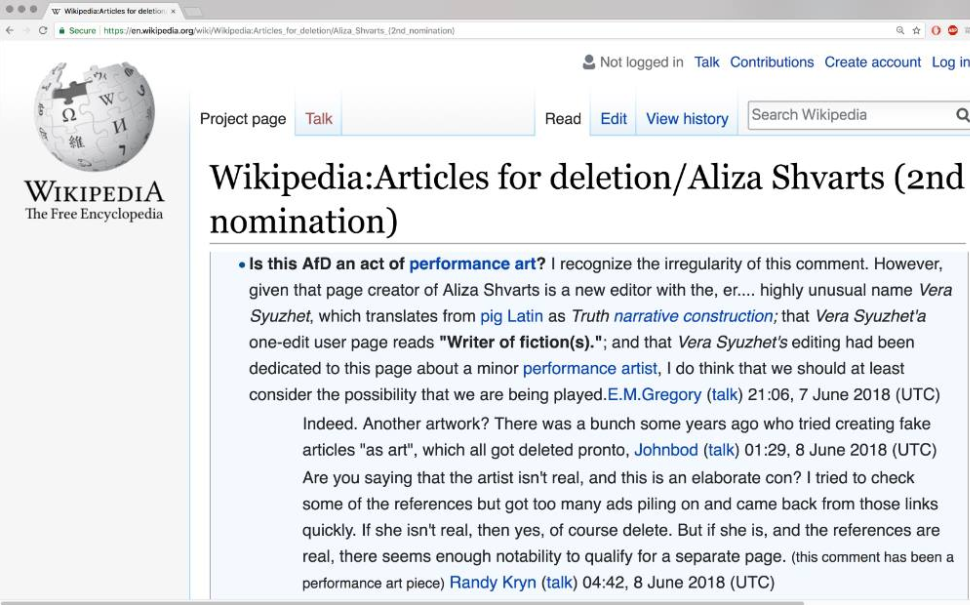Click the green Secure padlock icon
The height and width of the screenshot is (605, 970).
pos(62,30)
